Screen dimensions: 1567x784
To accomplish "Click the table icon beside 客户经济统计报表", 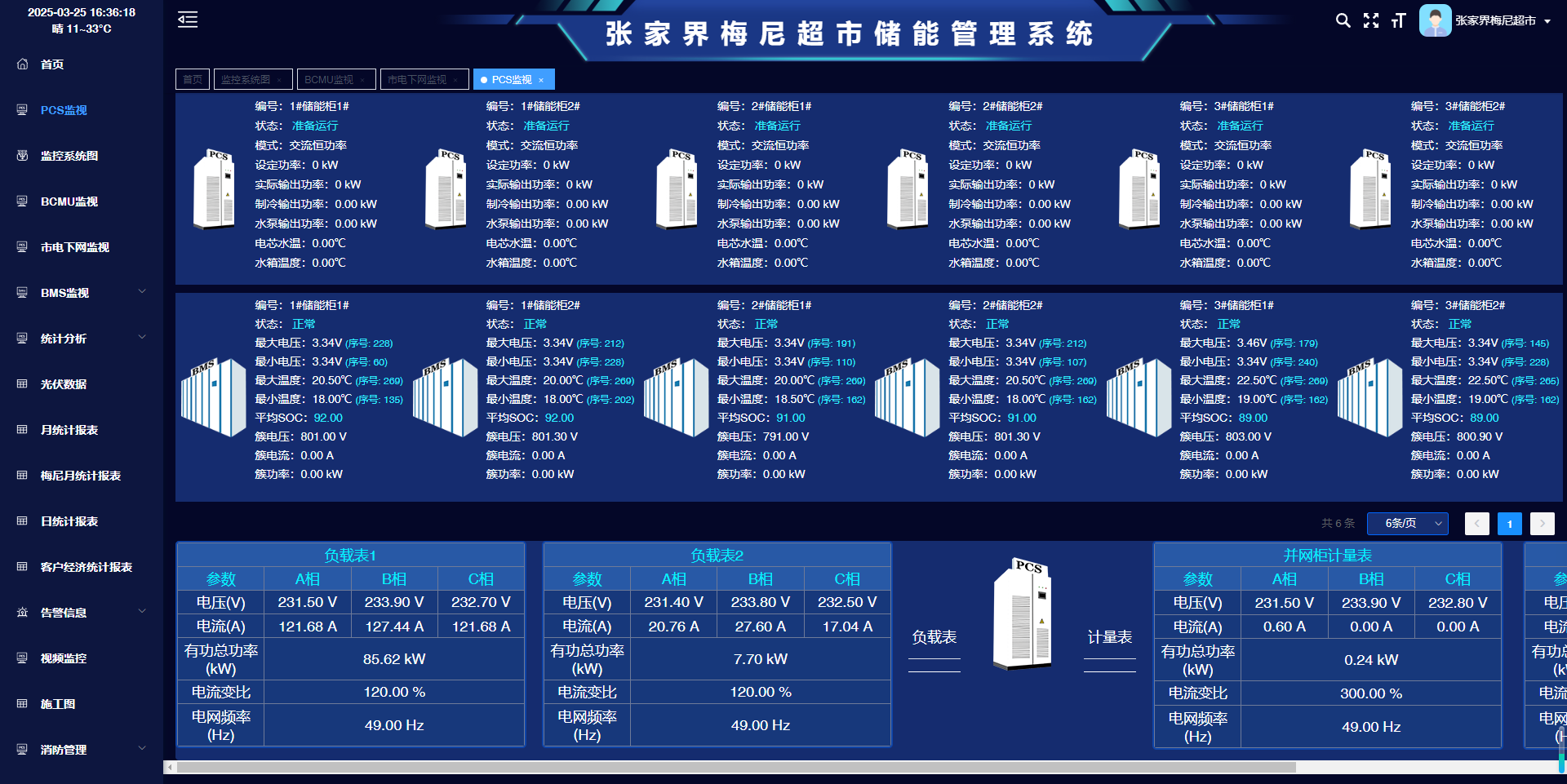I will click(22, 566).
